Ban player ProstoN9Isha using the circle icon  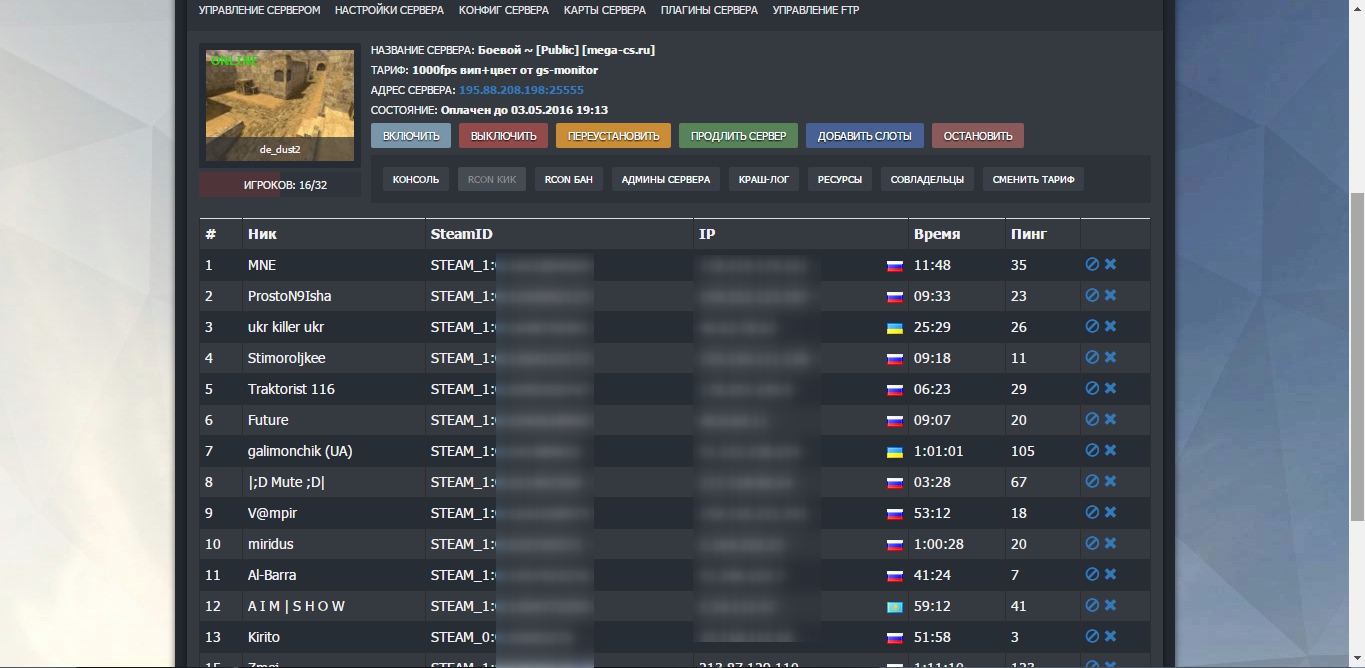click(x=1092, y=295)
